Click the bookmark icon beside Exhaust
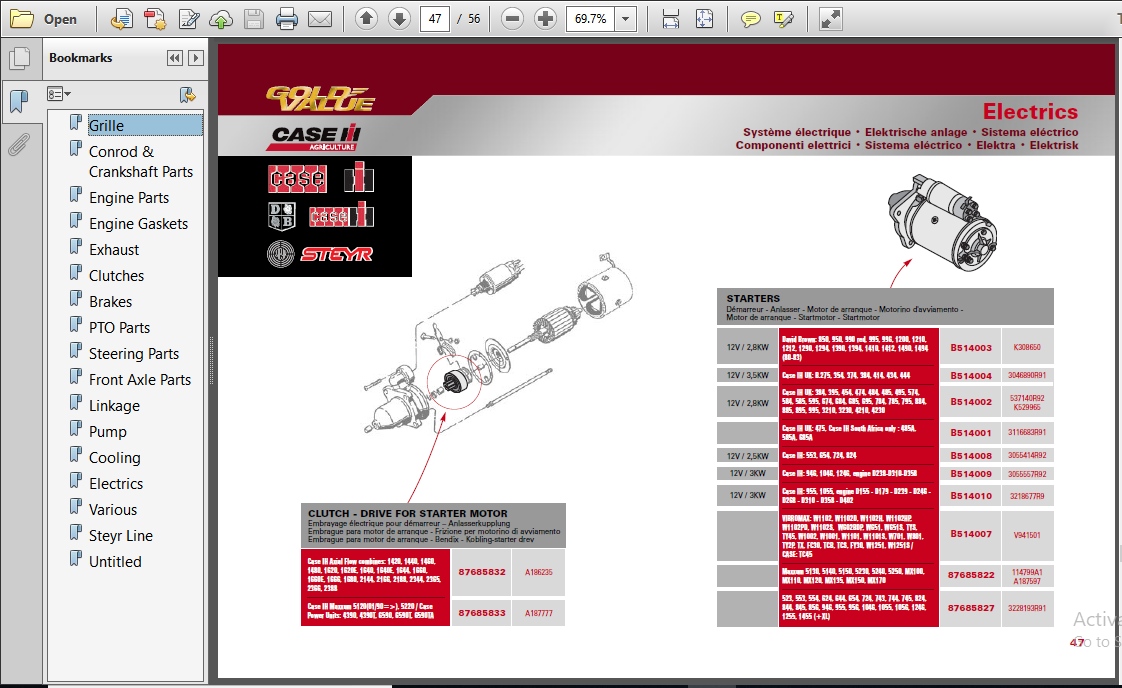This screenshot has height=688, width=1122. coord(76,247)
